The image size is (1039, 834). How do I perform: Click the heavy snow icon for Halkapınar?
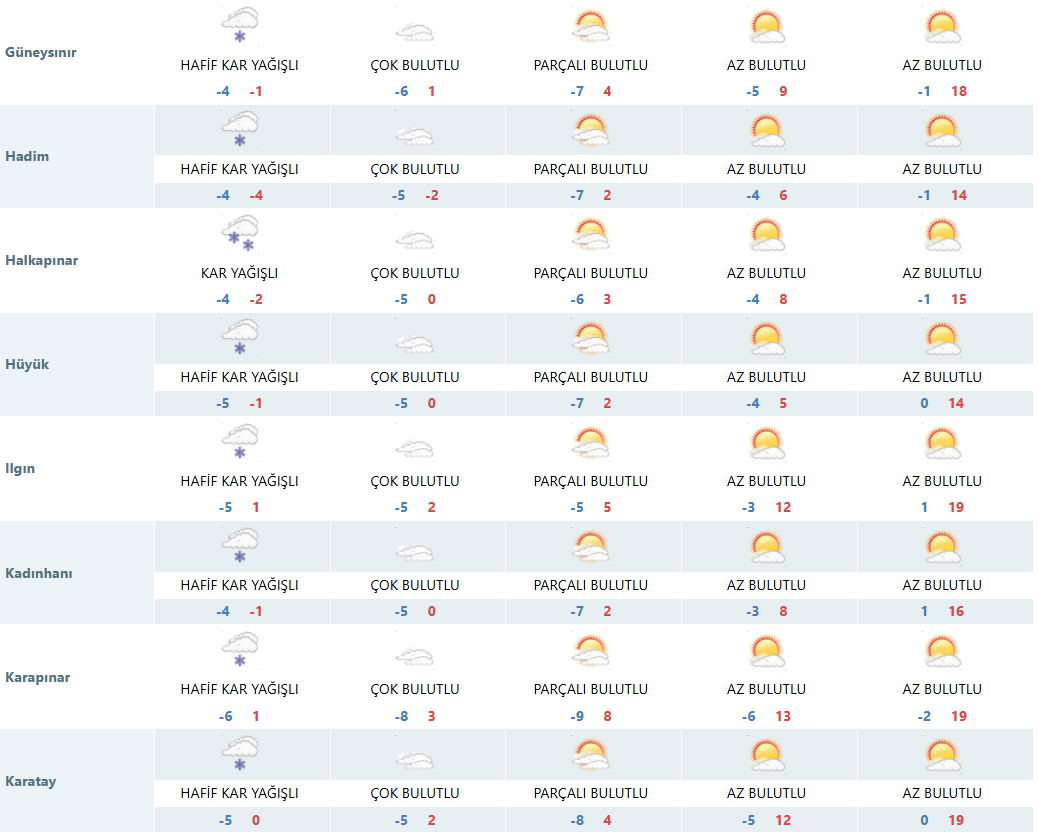pos(240,234)
